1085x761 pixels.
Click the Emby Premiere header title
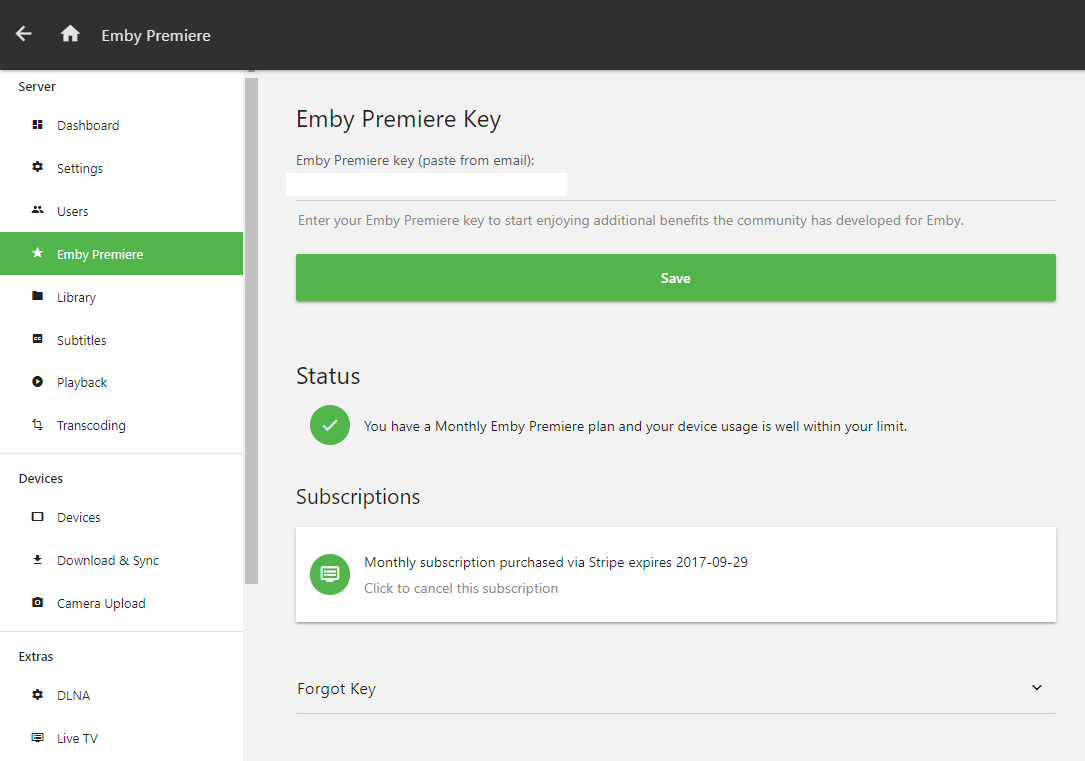click(x=156, y=35)
